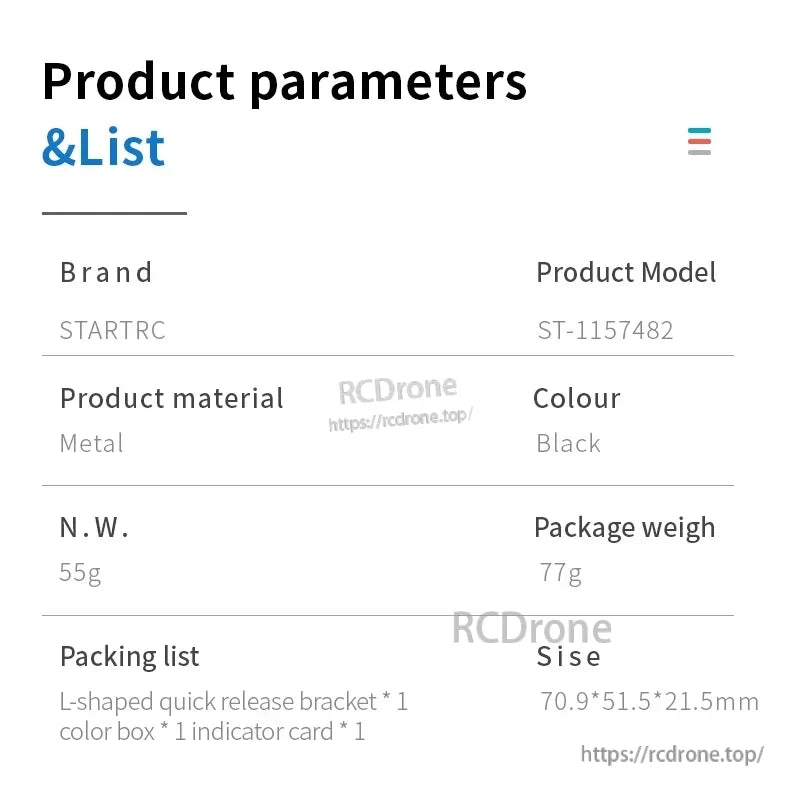Click the three-line menu icon
Image resolution: width=800 pixels, height=800 pixels.
point(699,141)
